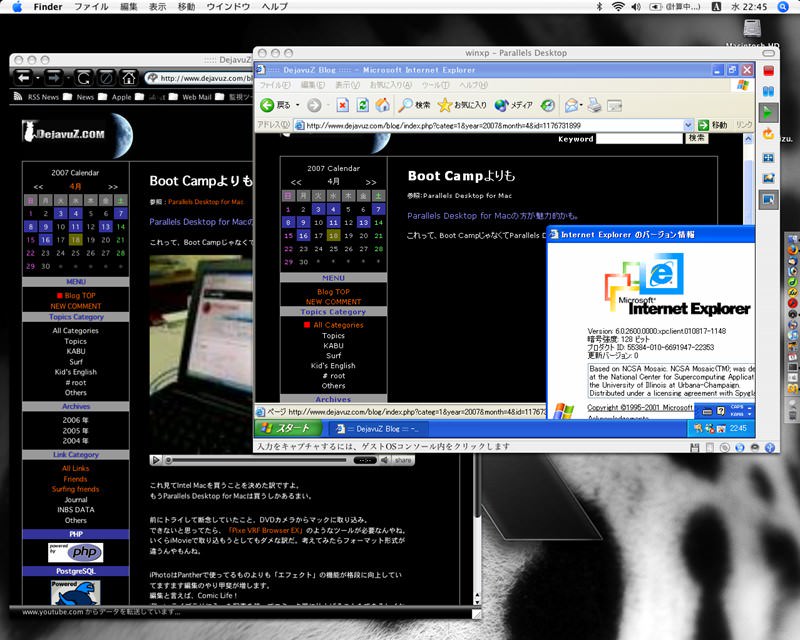Click the DejavuZ Blog taskbar item in Windows XP
The width and height of the screenshot is (800, 640).
[x=378, y=429]
